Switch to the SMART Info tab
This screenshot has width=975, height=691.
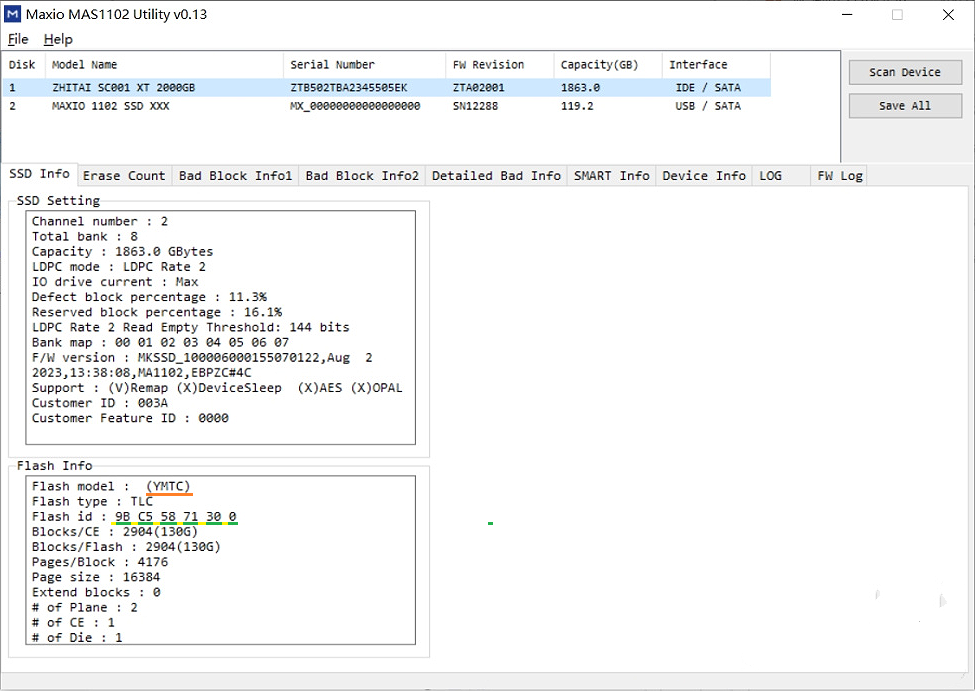(611, 176)
